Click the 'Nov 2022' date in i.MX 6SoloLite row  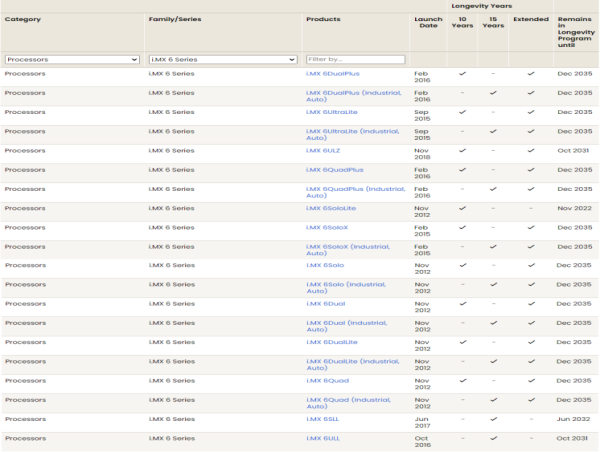574,208
